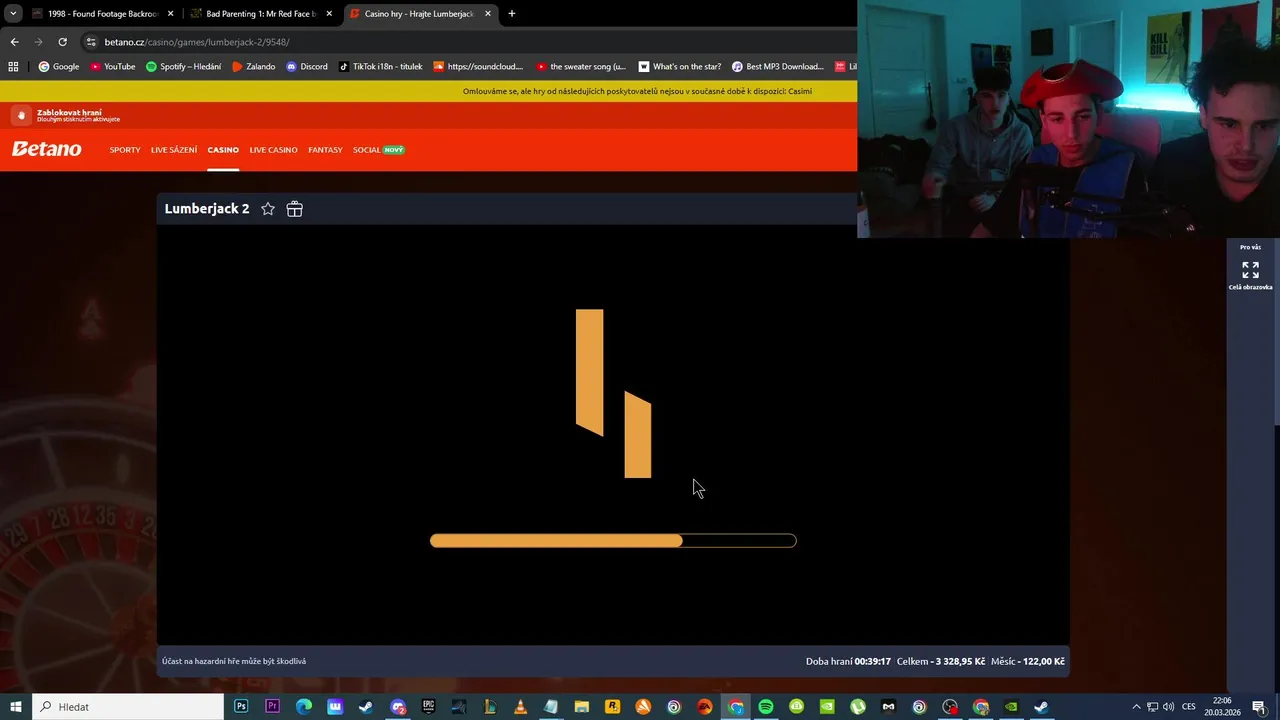Close the 1998 Found Footage tab
Screen dimensions: 1280x720
(171, 14)
